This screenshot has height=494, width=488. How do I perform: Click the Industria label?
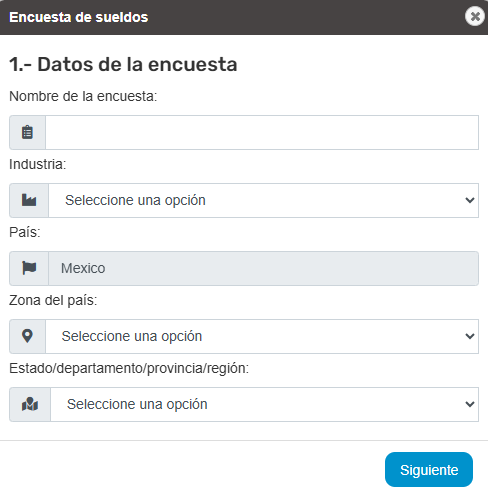(x=38, y=164)
